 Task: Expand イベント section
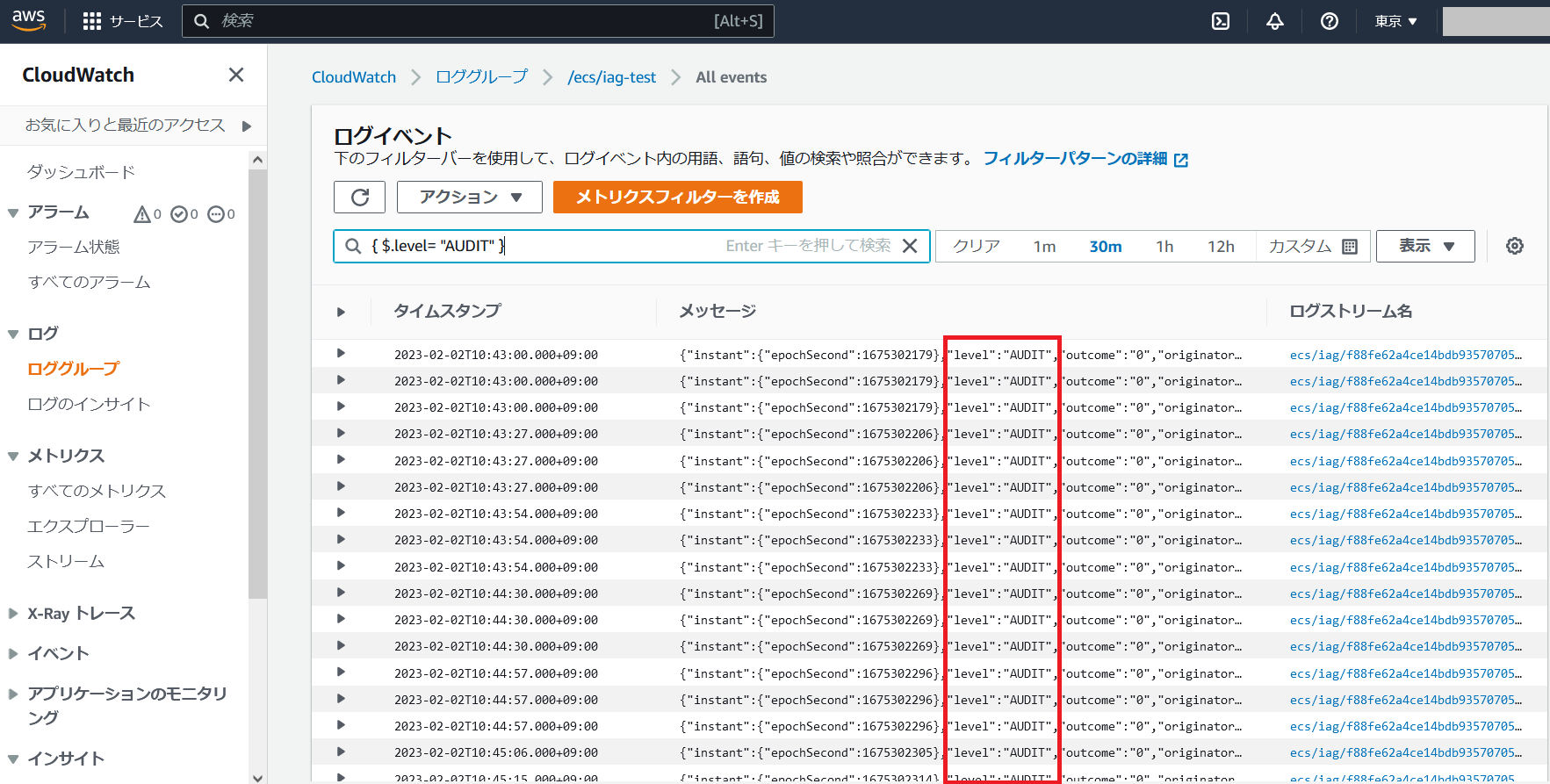(x=13, y=653)
